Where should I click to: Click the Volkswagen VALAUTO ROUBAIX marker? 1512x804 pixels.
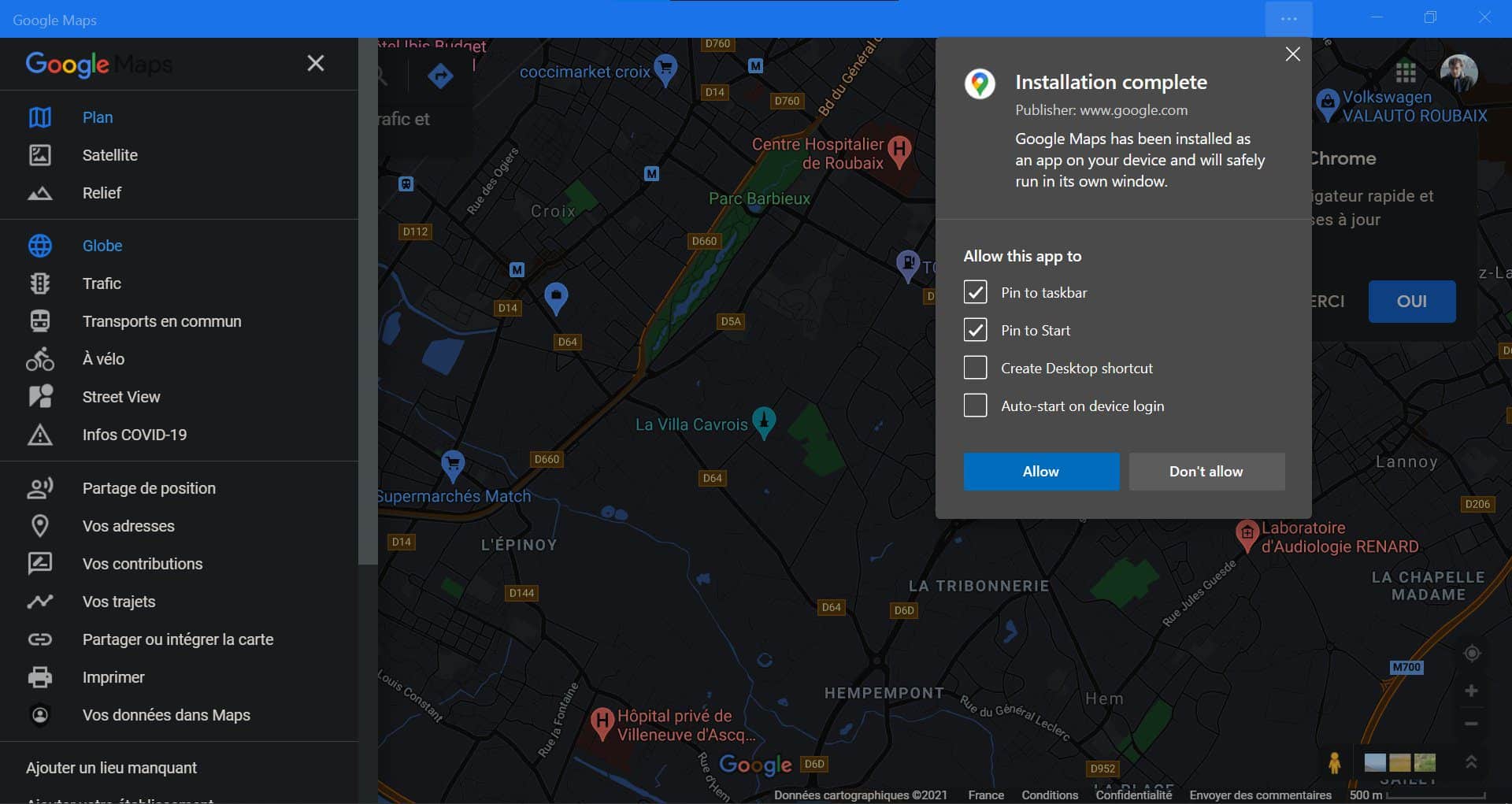1328,105
